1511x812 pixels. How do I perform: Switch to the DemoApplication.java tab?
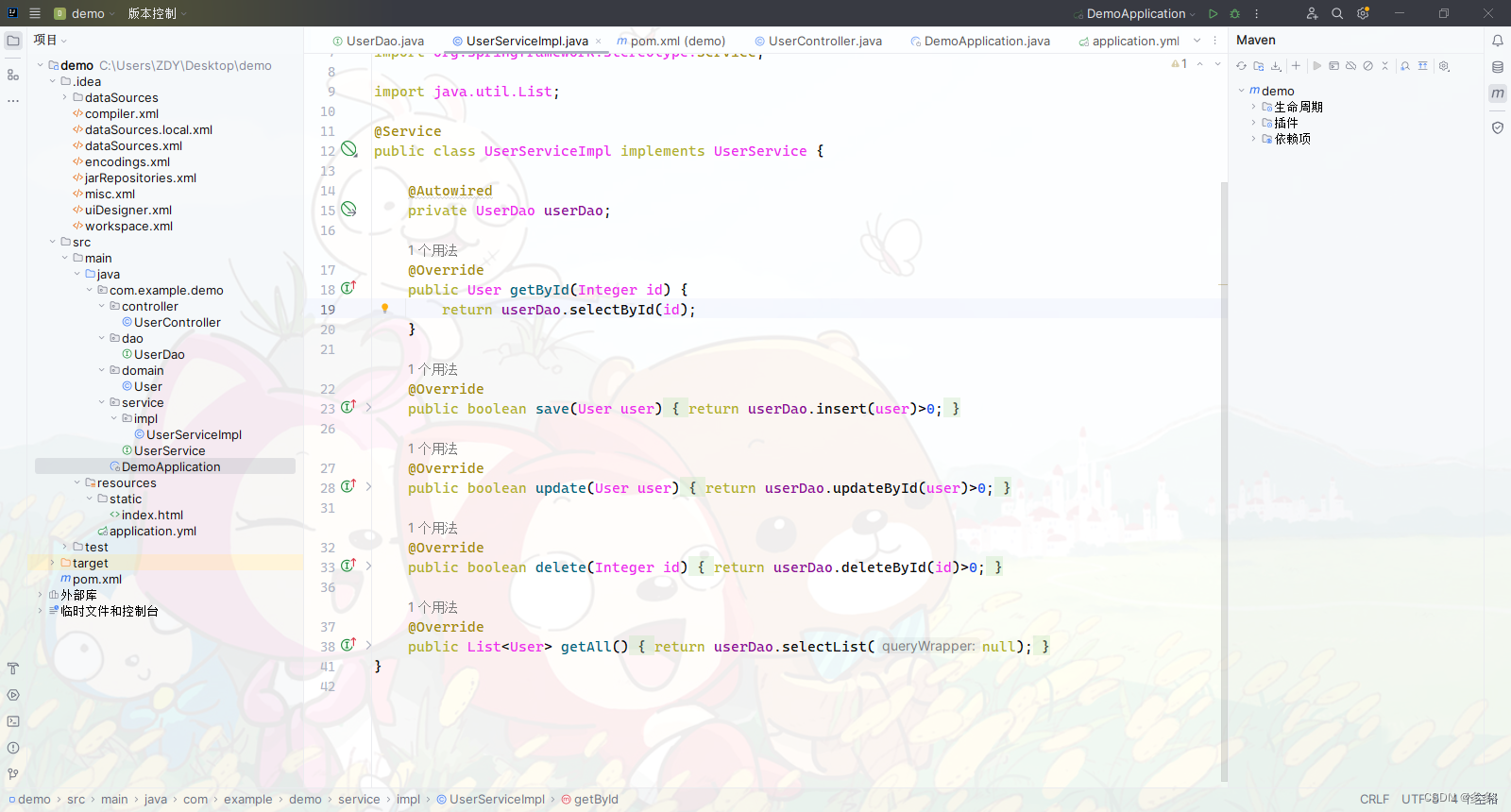980,41
